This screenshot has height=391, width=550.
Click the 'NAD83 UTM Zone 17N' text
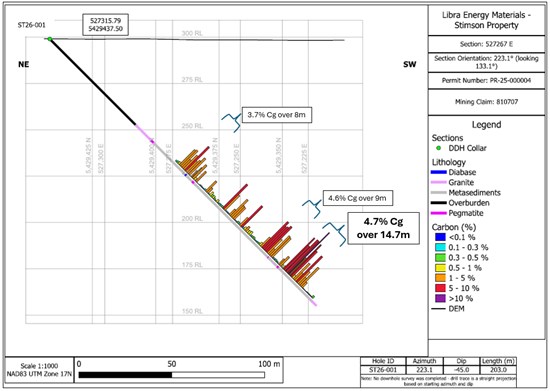coord(39,374)
